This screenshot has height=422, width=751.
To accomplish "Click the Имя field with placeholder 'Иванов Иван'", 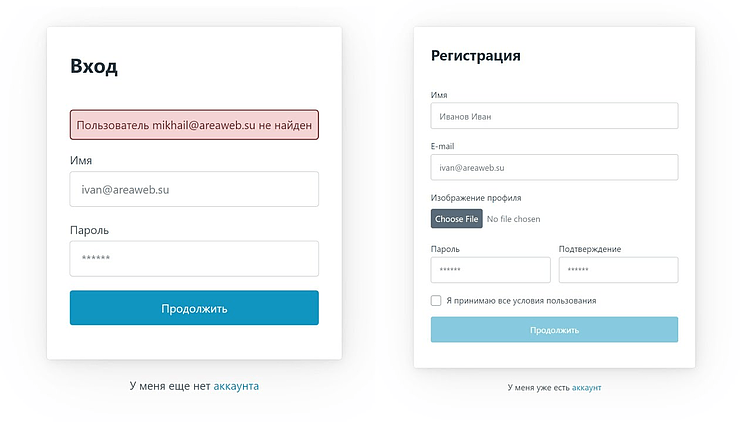I will pos(554,116).
